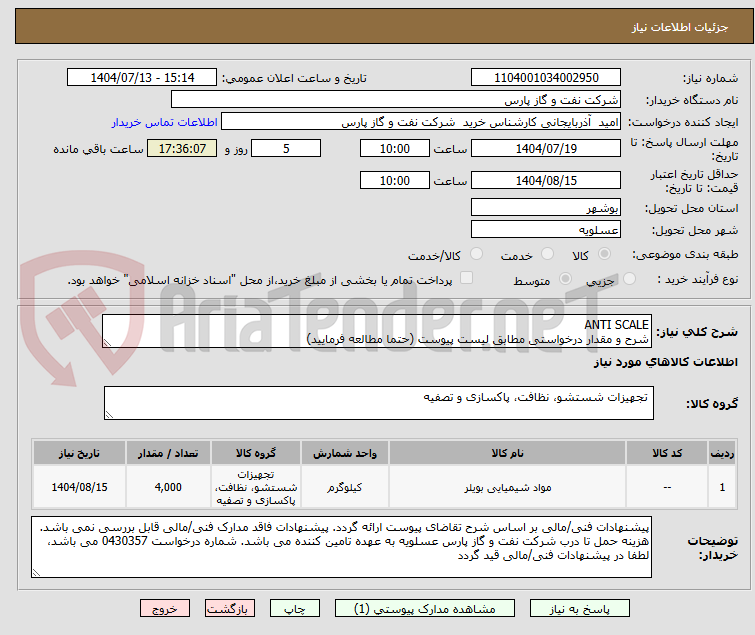Click the گروه کالا text area

coord(379,403)
